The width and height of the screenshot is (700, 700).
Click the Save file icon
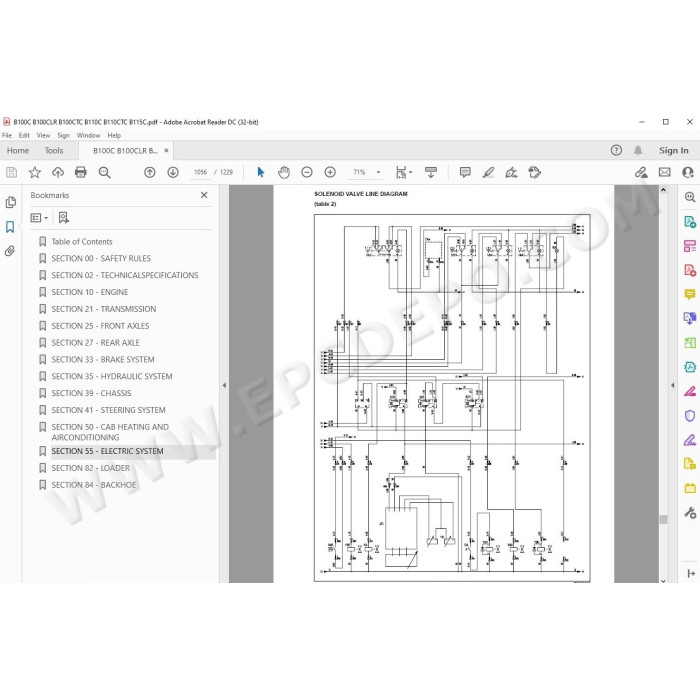11,172
